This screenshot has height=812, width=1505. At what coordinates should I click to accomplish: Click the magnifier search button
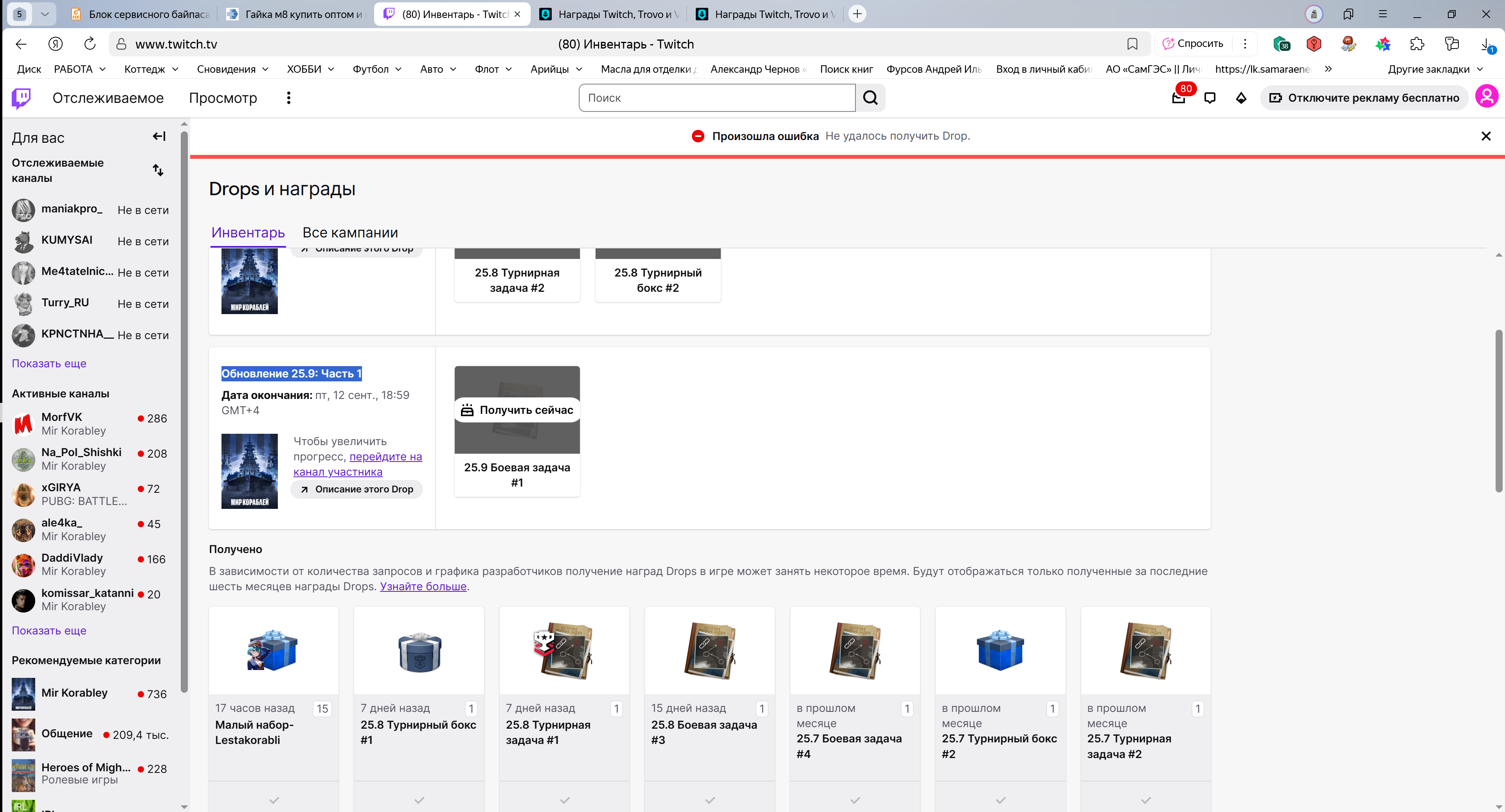tap(871, 97)
